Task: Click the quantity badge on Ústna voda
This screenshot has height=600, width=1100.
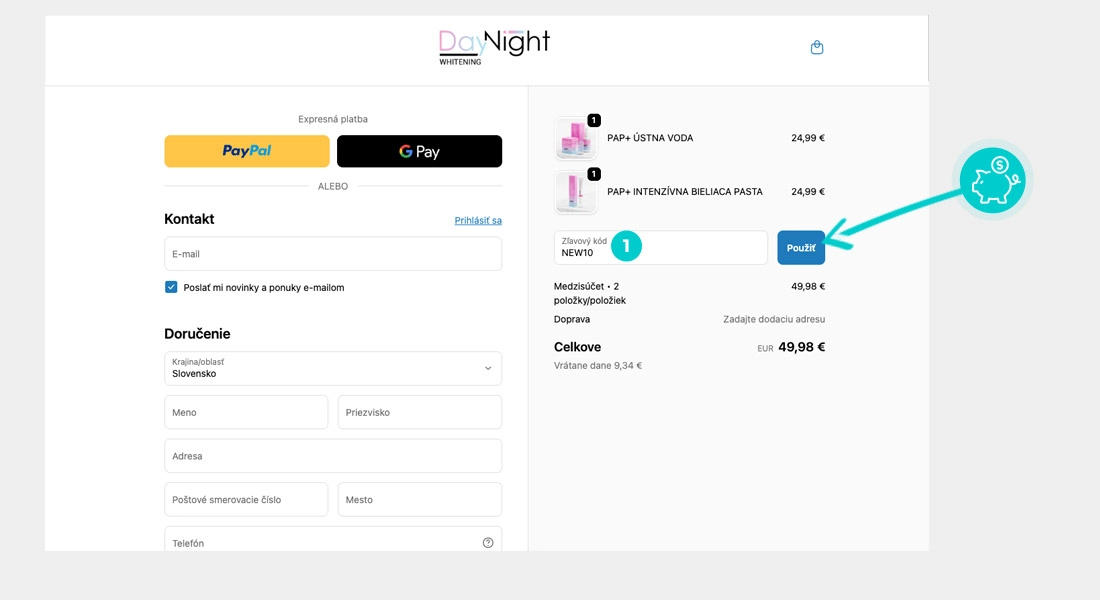Action: 592,119
